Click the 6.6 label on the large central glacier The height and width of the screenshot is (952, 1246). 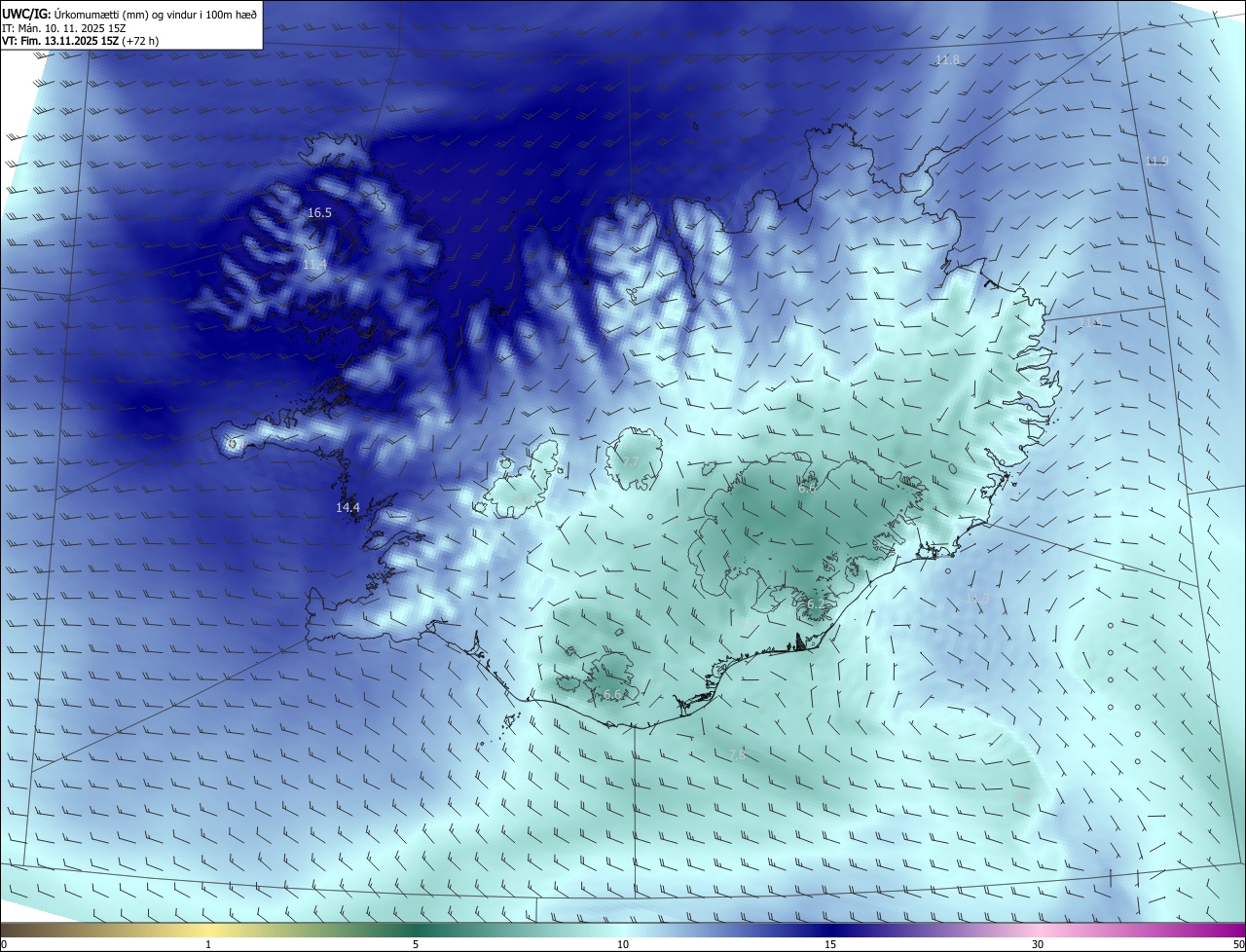tap(807, 488)
